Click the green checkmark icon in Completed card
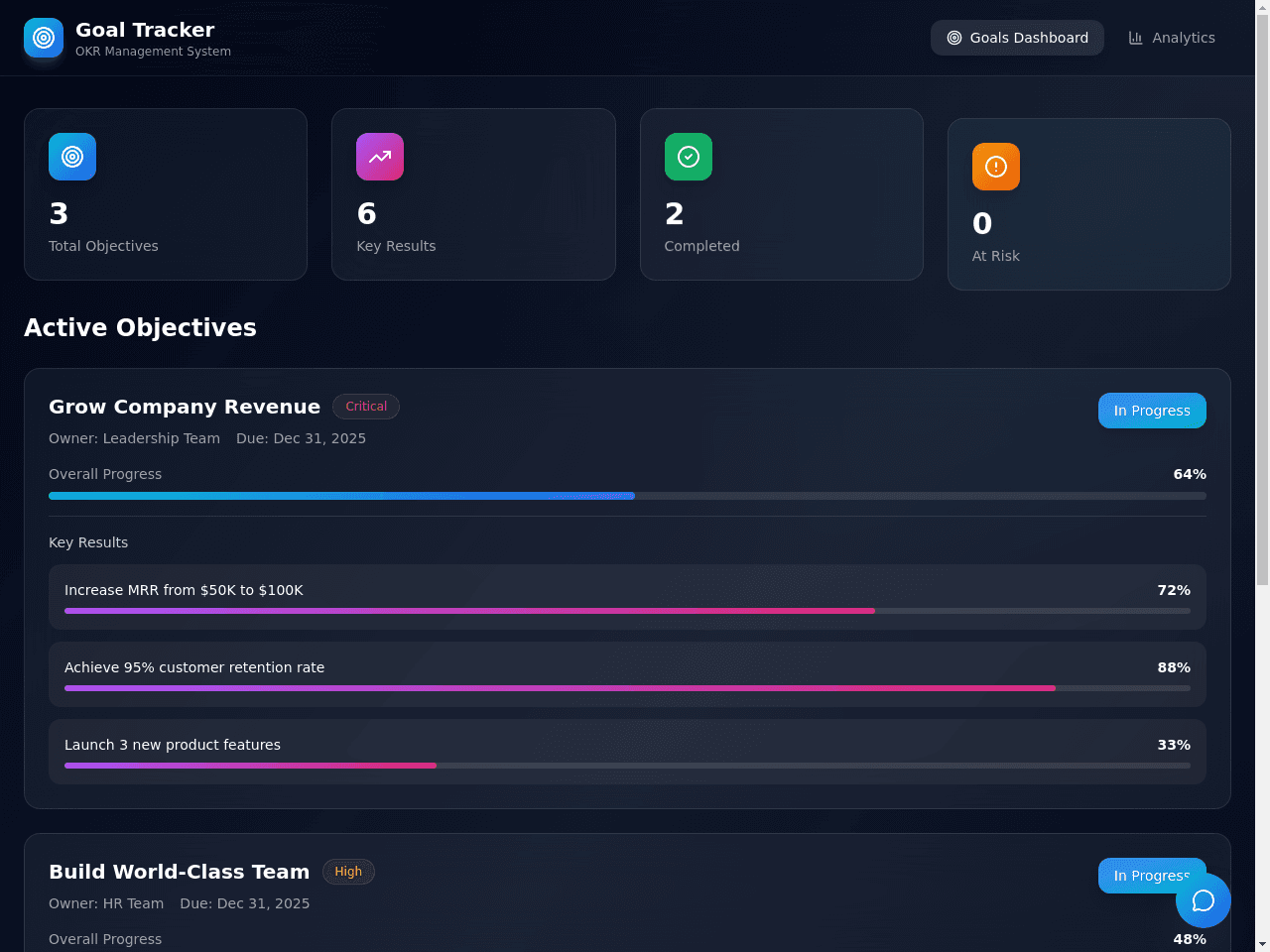Viewport: 1270px width, 952px height. tap(689, 157)
